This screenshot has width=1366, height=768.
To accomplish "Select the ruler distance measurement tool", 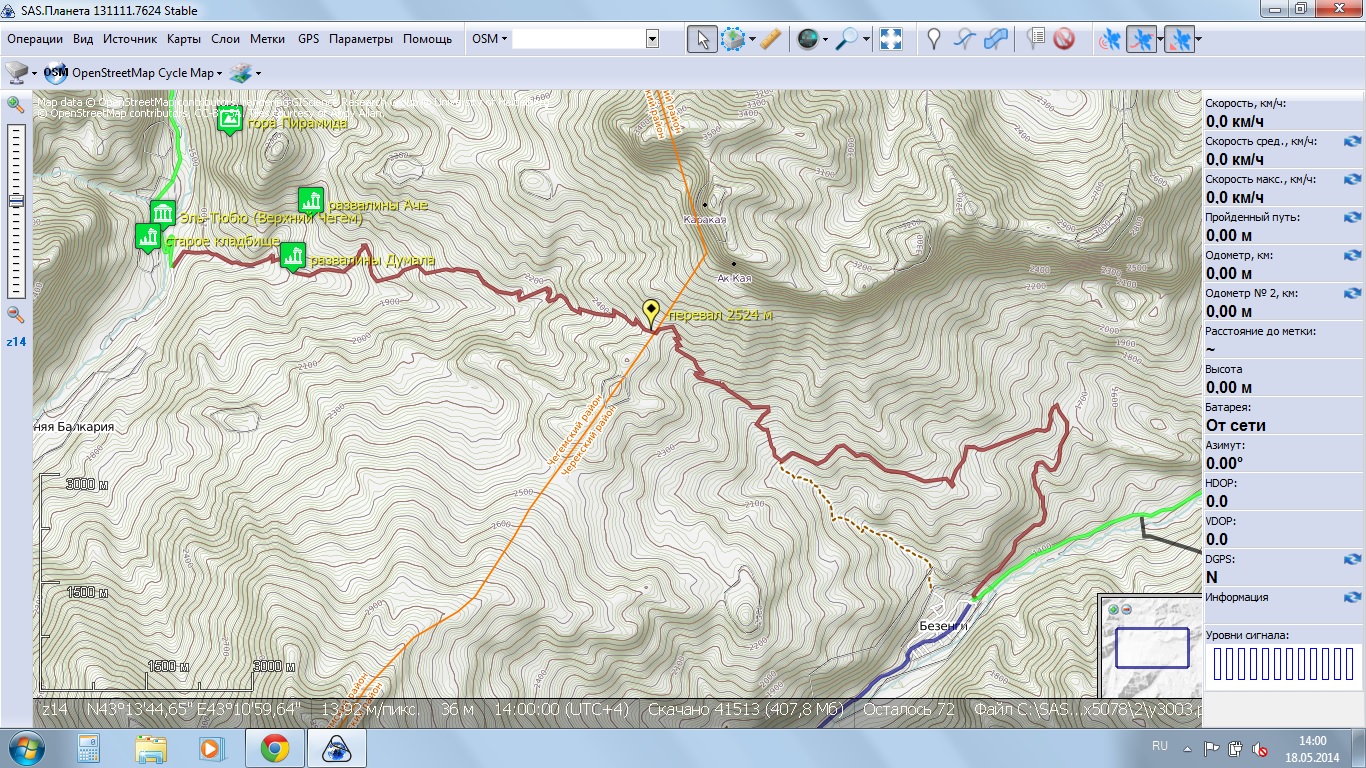I will pyautogui.click(x=770, y=39).
